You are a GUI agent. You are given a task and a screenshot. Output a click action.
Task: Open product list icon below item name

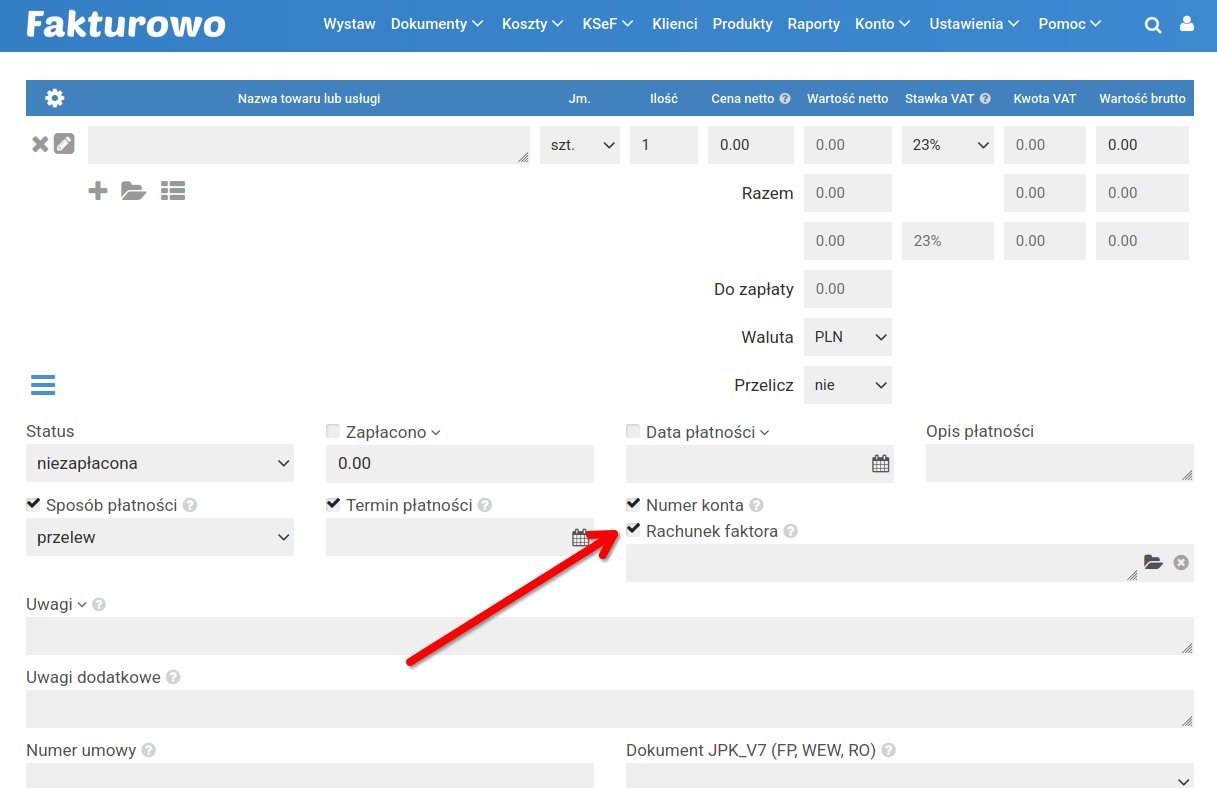(x=173, y=190)
